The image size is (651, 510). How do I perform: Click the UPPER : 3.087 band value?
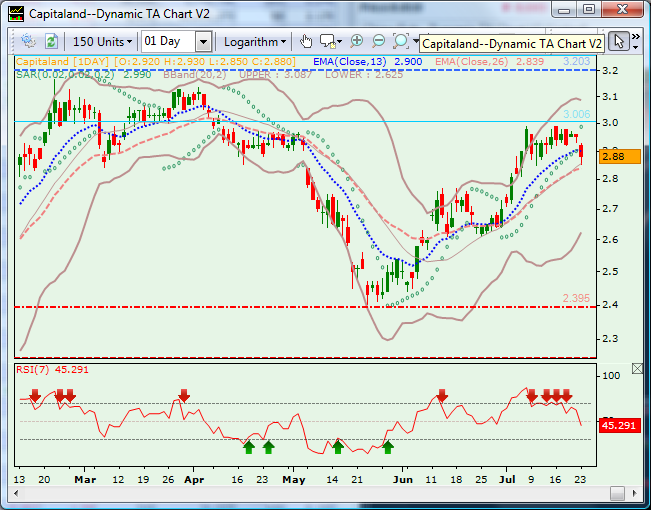[x=278, y=75]
